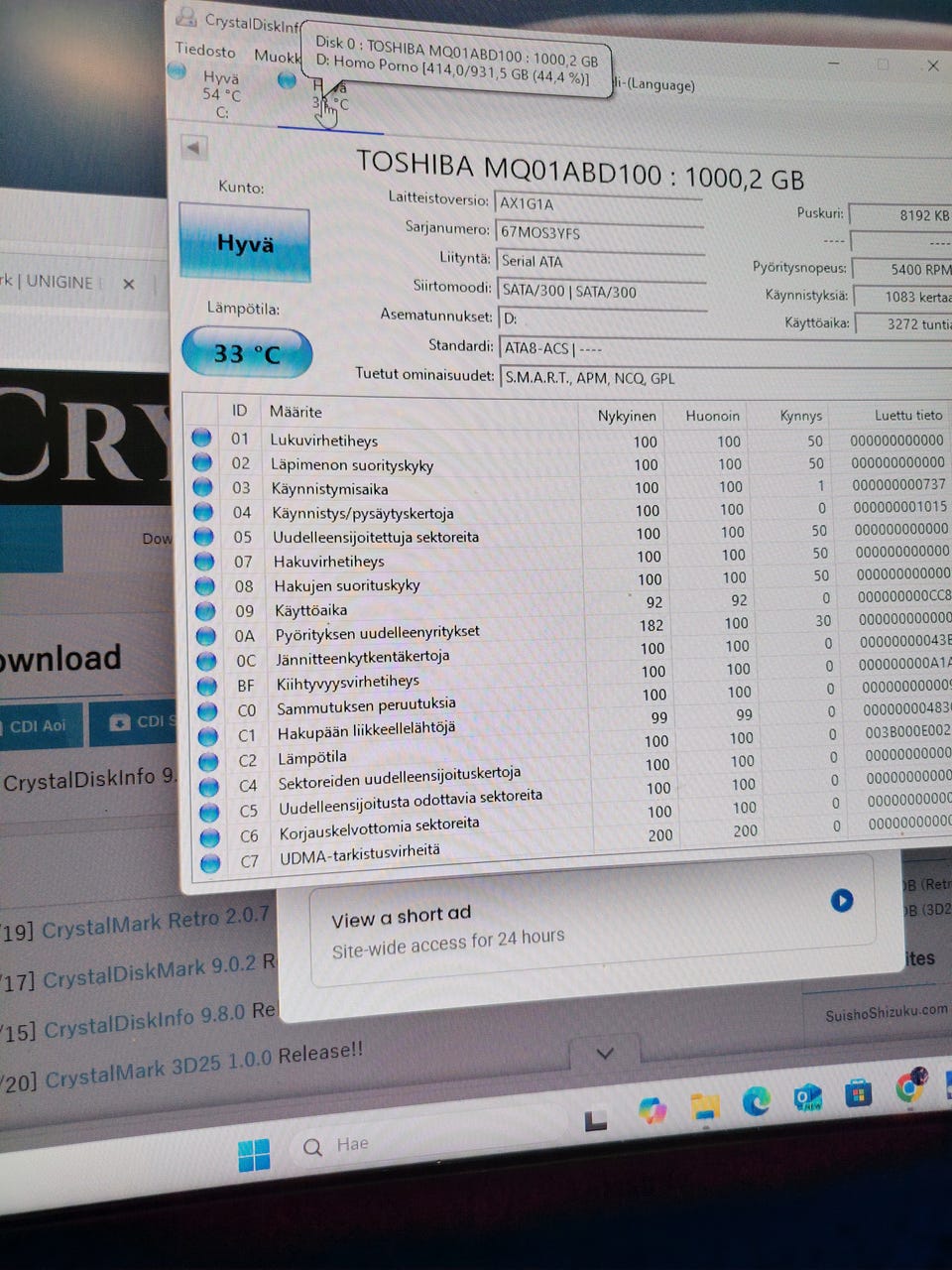Select the Lämpötila attribute row text
952x1270 pixels.
[312, 758]
